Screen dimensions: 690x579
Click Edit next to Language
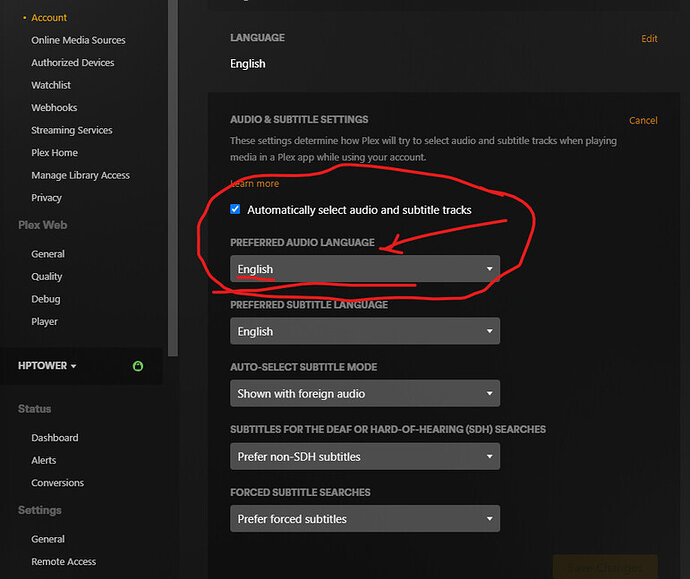[x=649, y=39]
